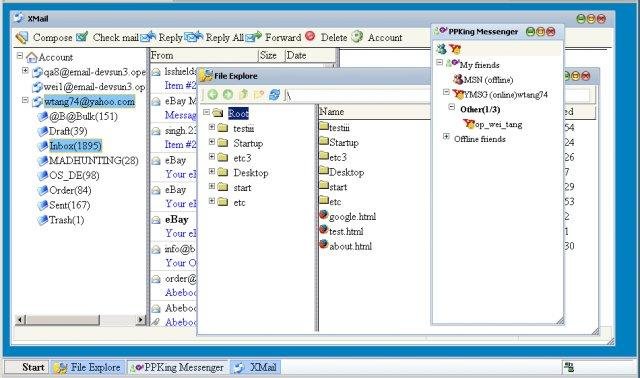
Task: Click the File Explore forward arrow icon
Action: point(228,95)
